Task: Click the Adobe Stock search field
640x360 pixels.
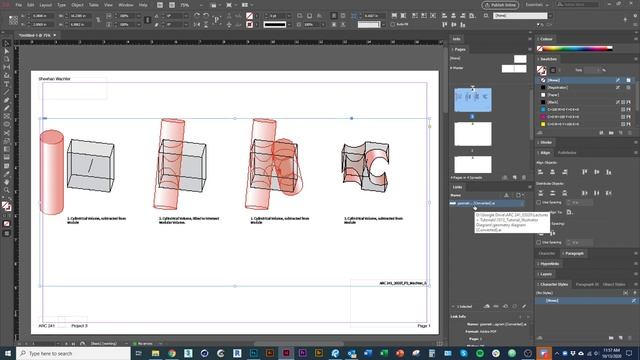Action: click(x=578, y=4)
